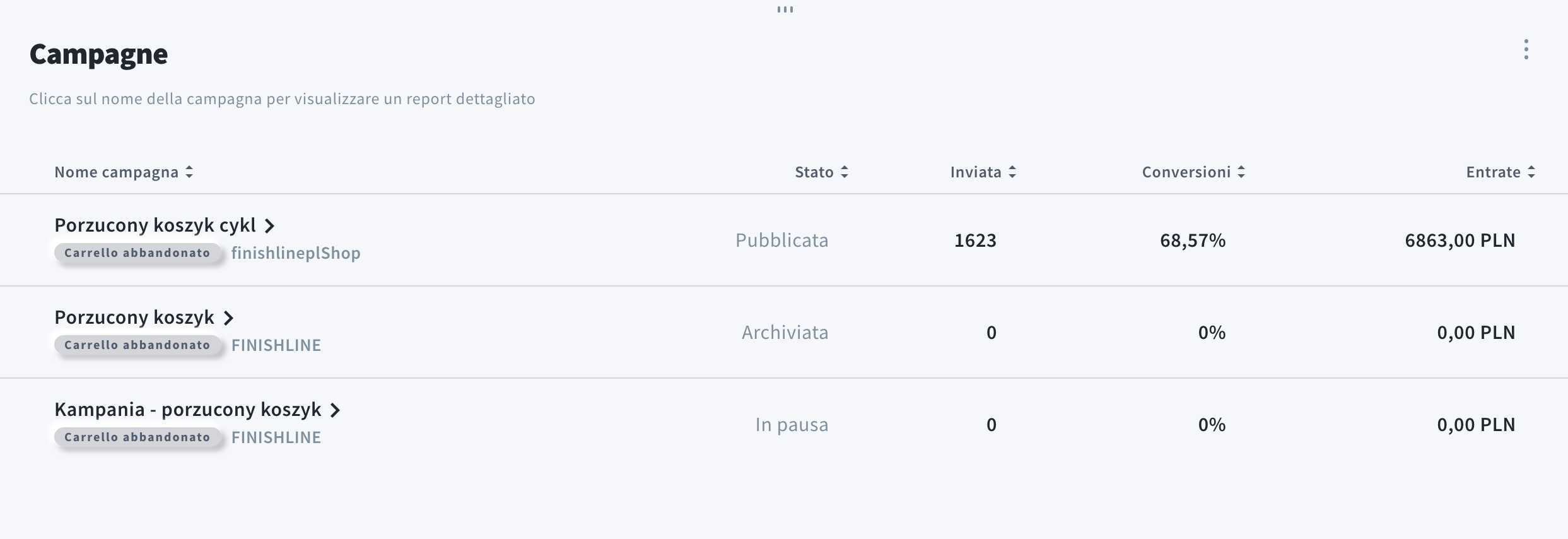Click the finishlineplShop shop label
The height and width of the screenshot is (539, 1568).
(296, 253)
